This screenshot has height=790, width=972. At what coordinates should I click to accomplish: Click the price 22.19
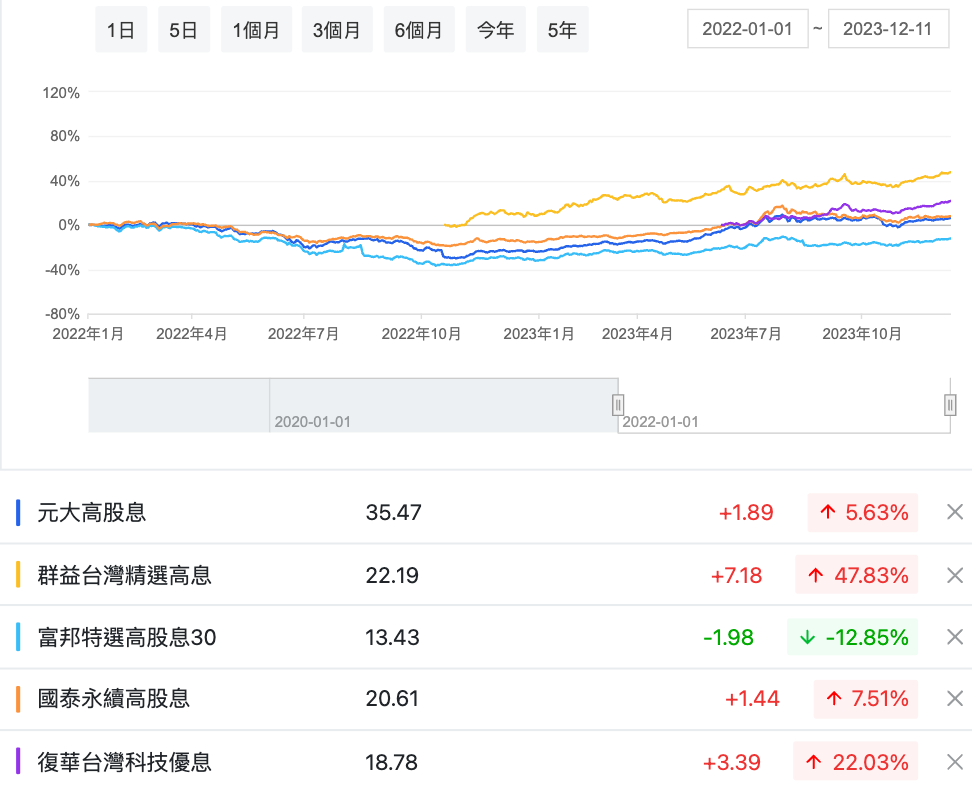coord(392,575)
